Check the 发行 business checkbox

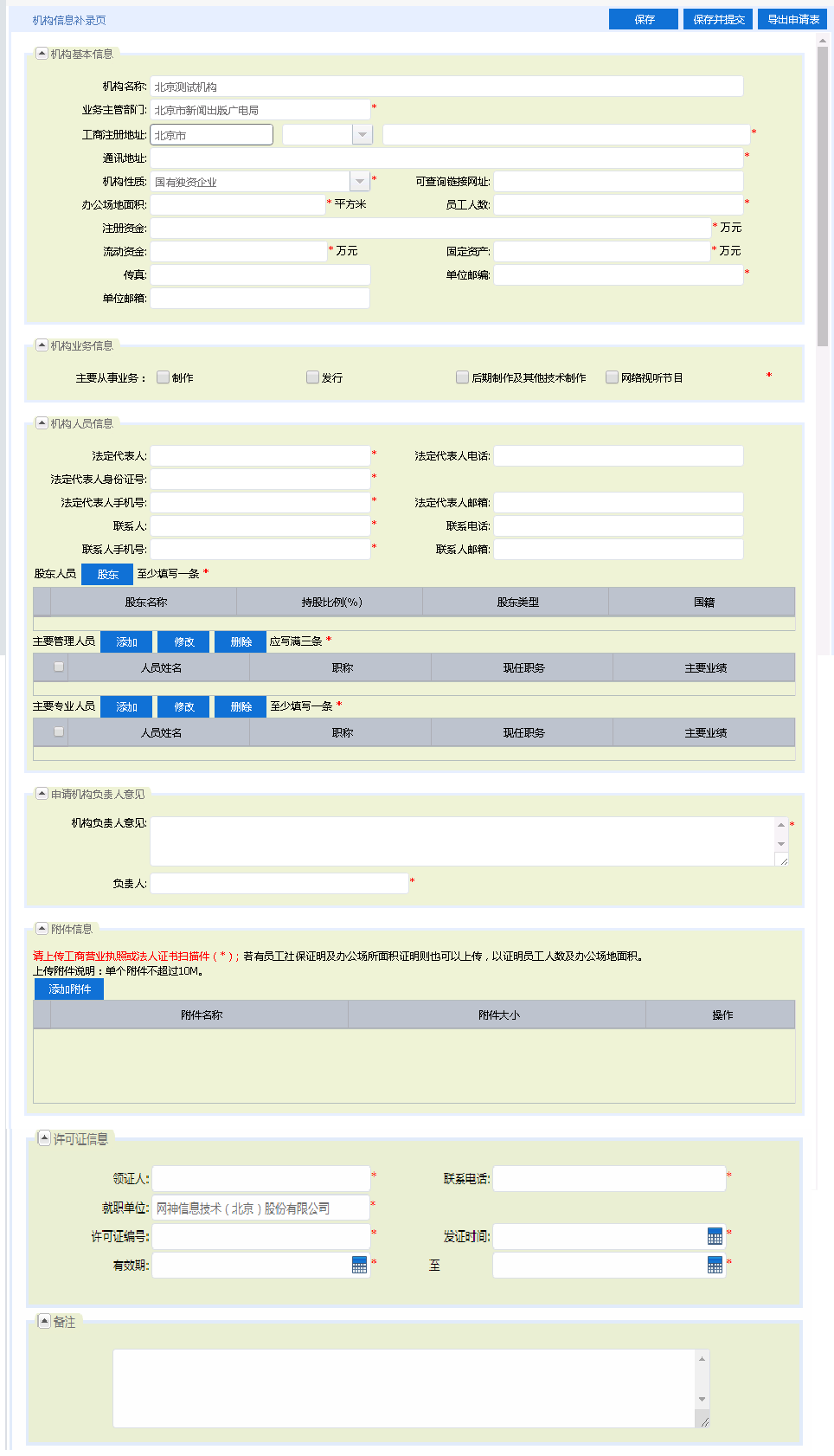tap(312, 377)
